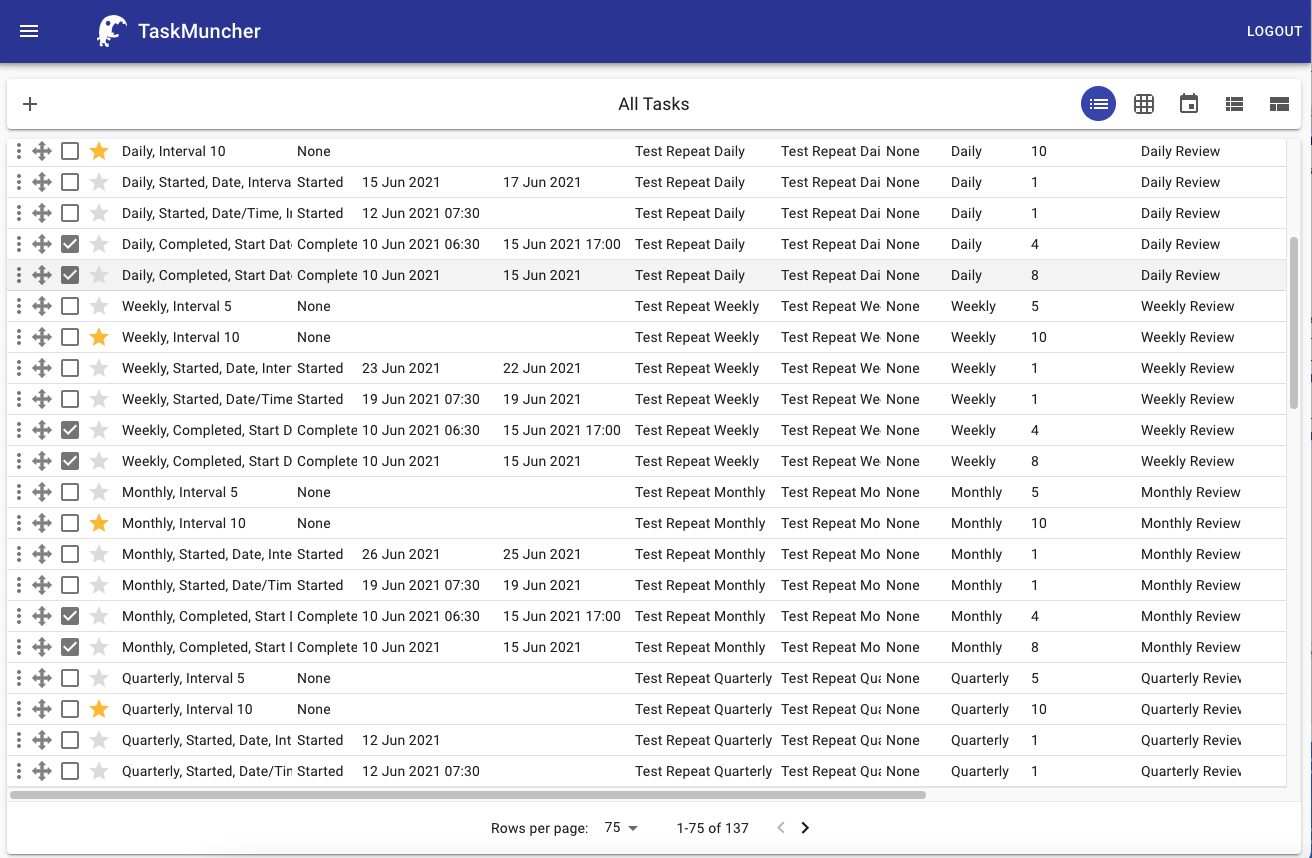Click the '22 Jun 2021' due date cell

tap(542, 369)
